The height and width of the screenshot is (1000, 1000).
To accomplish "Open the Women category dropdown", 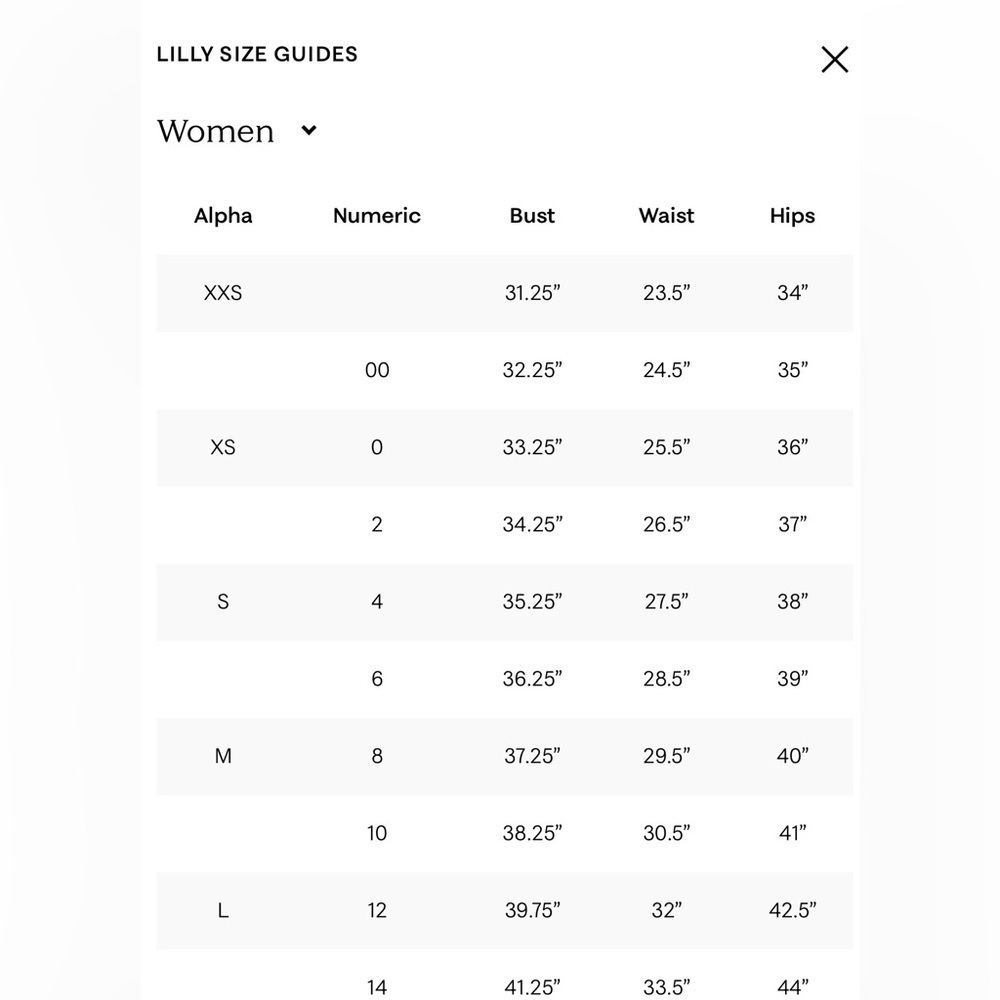I will click(237, 131).
